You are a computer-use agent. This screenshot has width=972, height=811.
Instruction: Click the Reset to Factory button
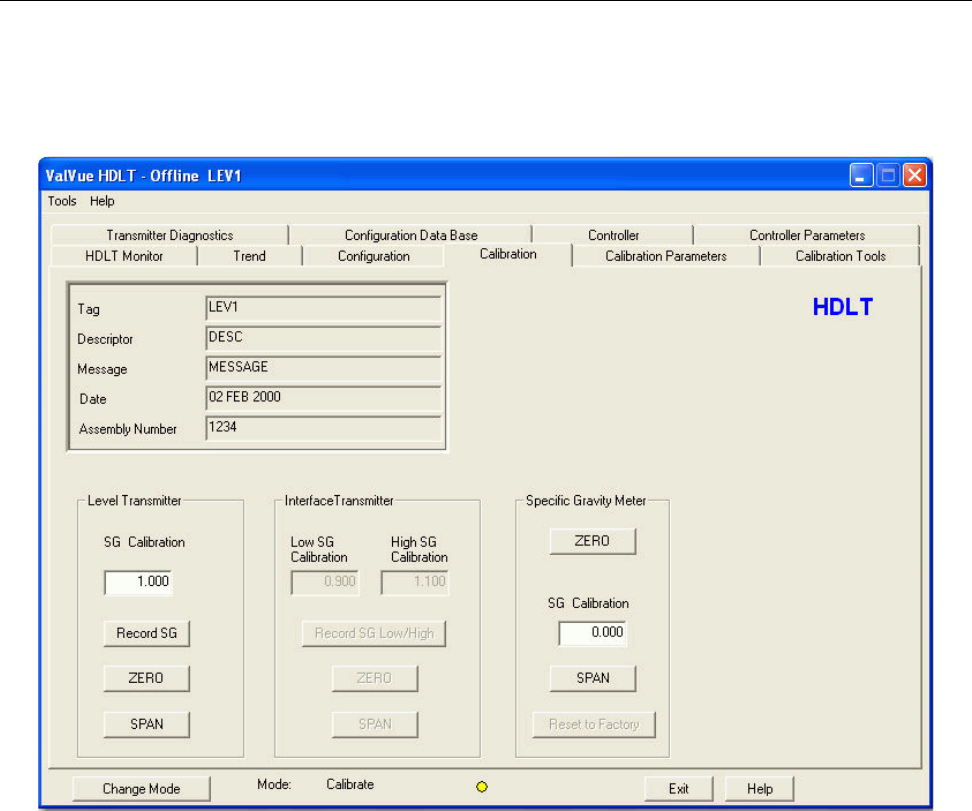tap(594, 724)
